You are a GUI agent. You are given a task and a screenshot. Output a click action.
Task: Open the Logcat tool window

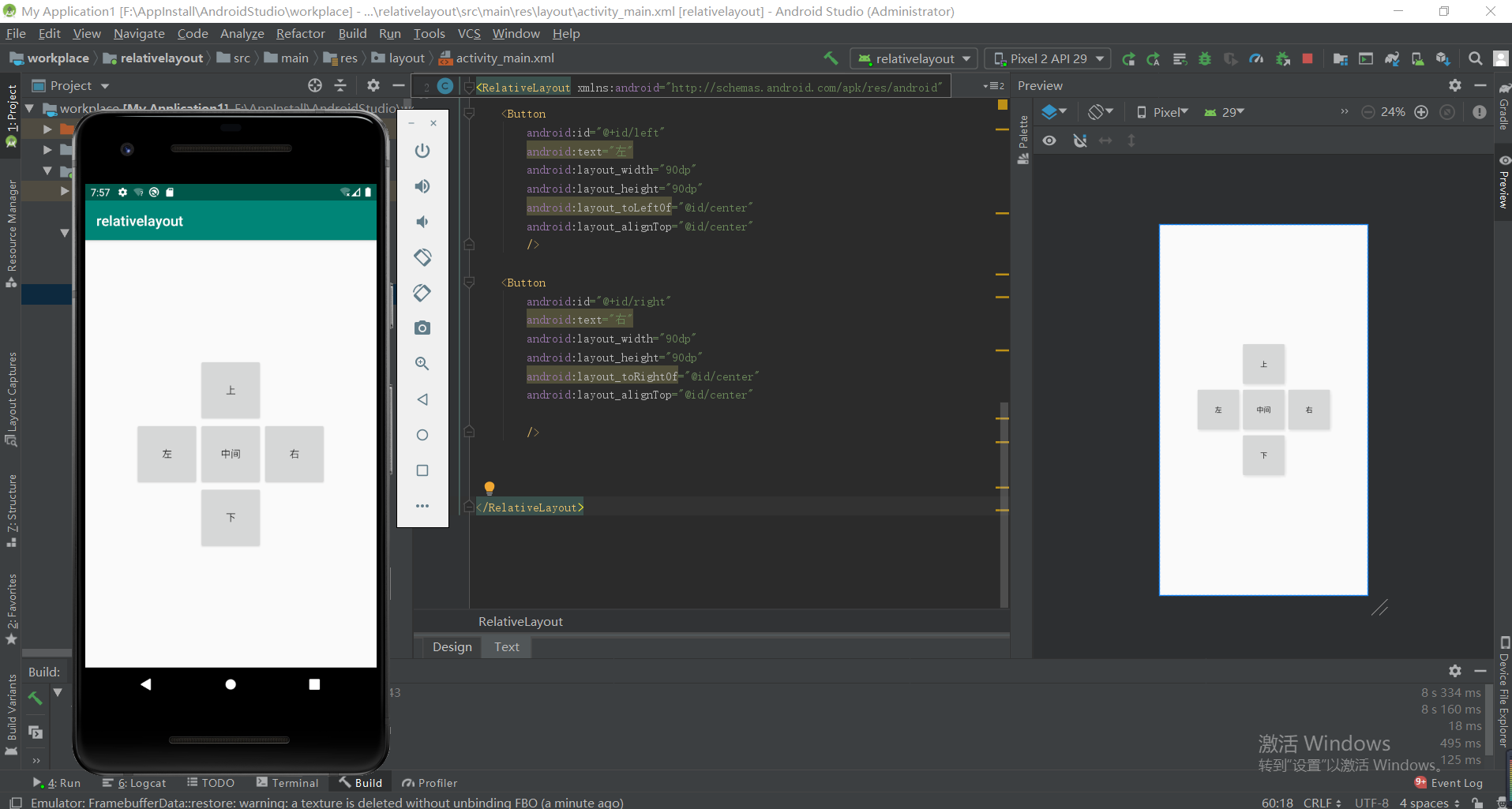click(x=141, y=782)
